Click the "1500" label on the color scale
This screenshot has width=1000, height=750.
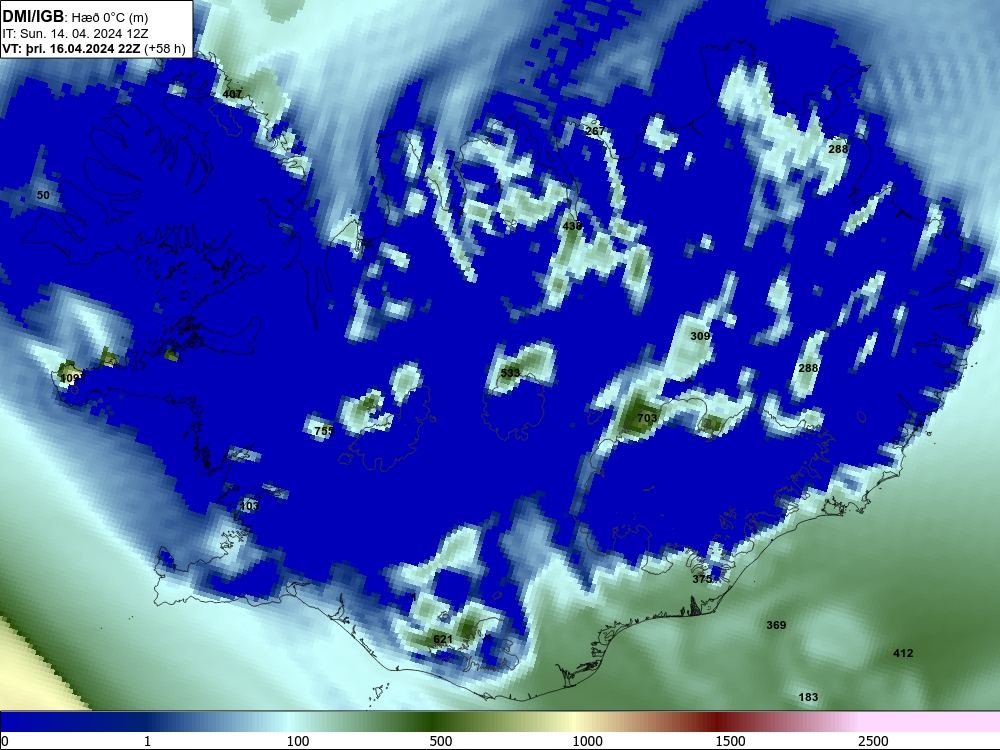(730, 741)
